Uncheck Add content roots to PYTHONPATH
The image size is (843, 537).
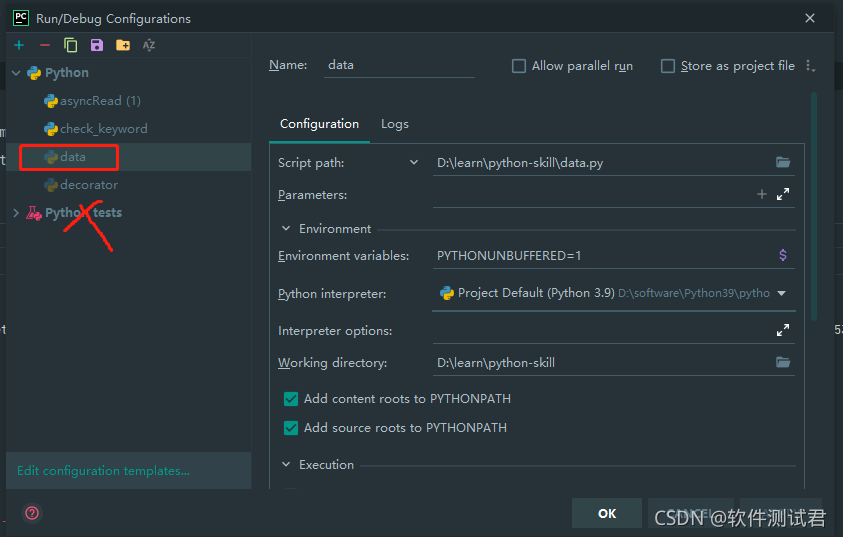click(291, 399)
